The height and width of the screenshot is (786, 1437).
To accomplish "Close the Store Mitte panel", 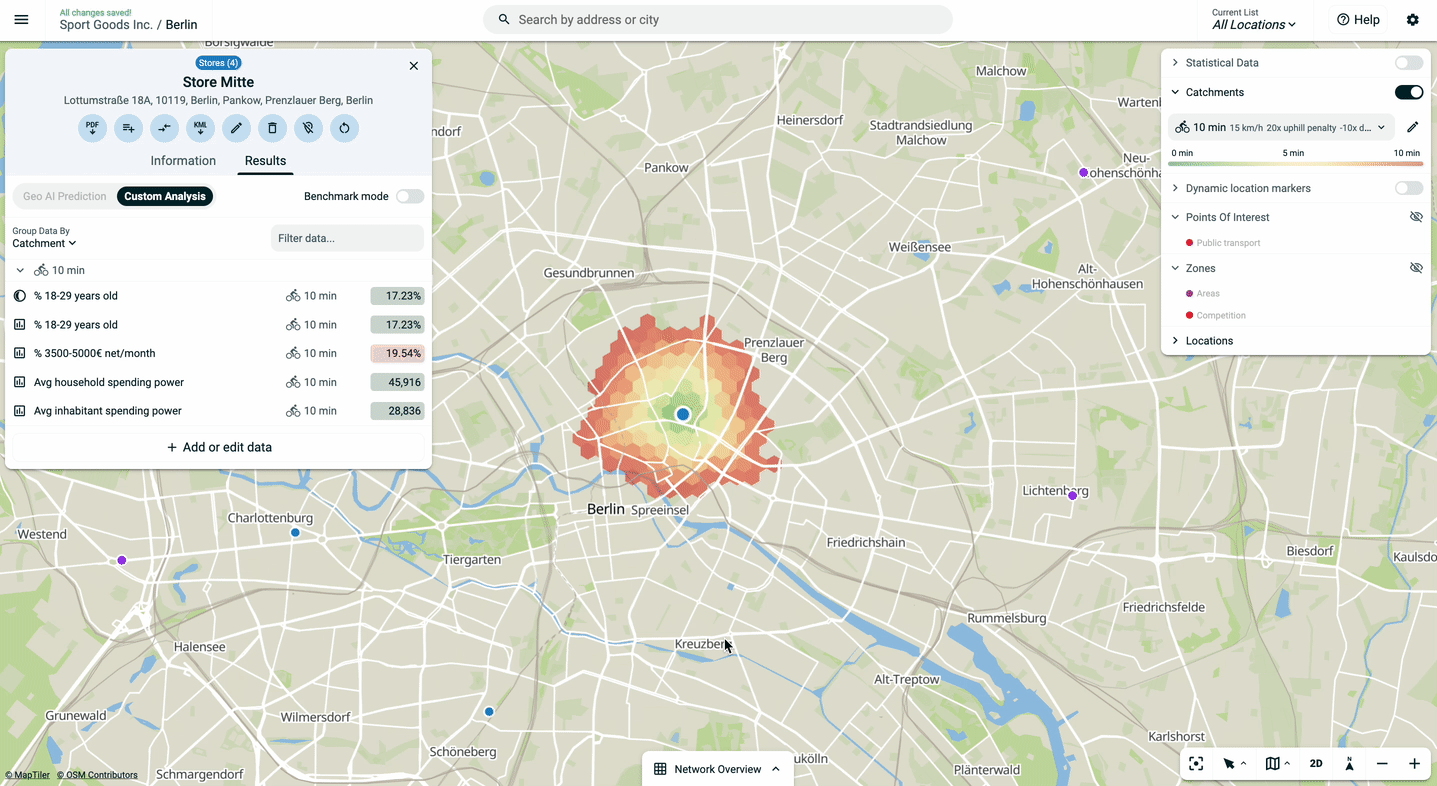I will [414, 66].
